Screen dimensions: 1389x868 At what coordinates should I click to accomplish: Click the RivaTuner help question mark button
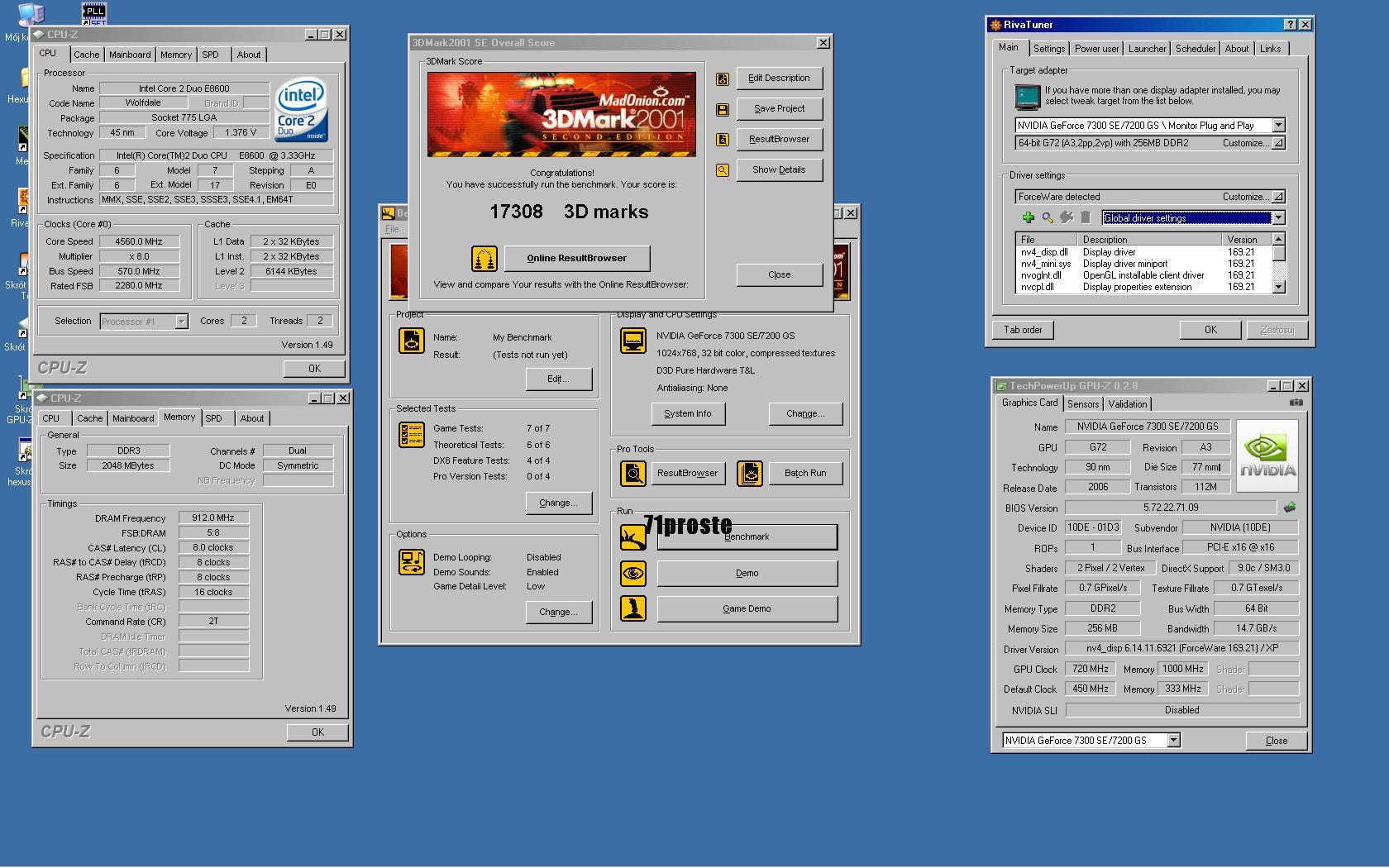click(x=1291, y=25)
